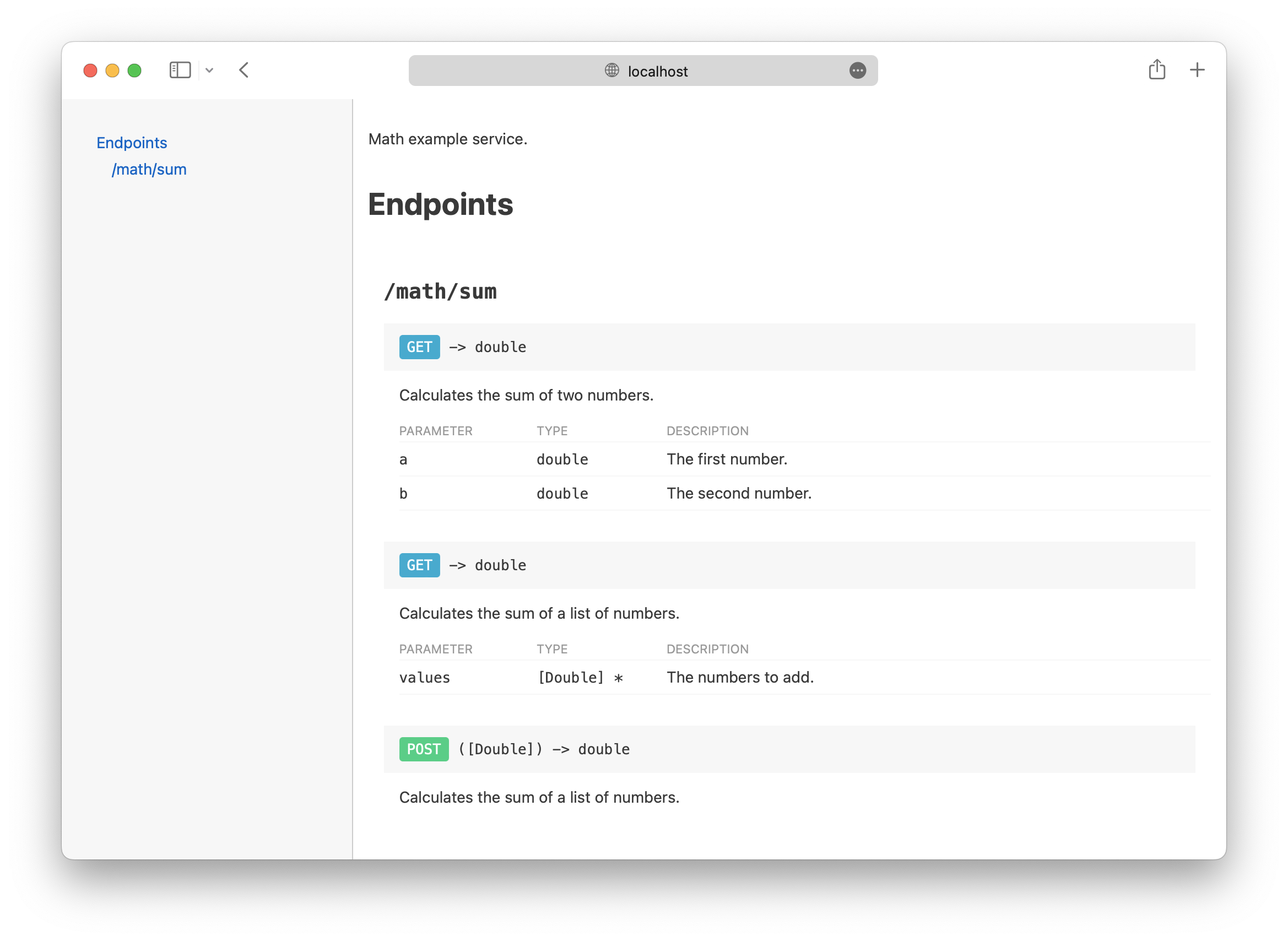The image size is (1288, 941).
Task: Open the sidebar options chevron dropdown
Action: click(x=209, y=71)
